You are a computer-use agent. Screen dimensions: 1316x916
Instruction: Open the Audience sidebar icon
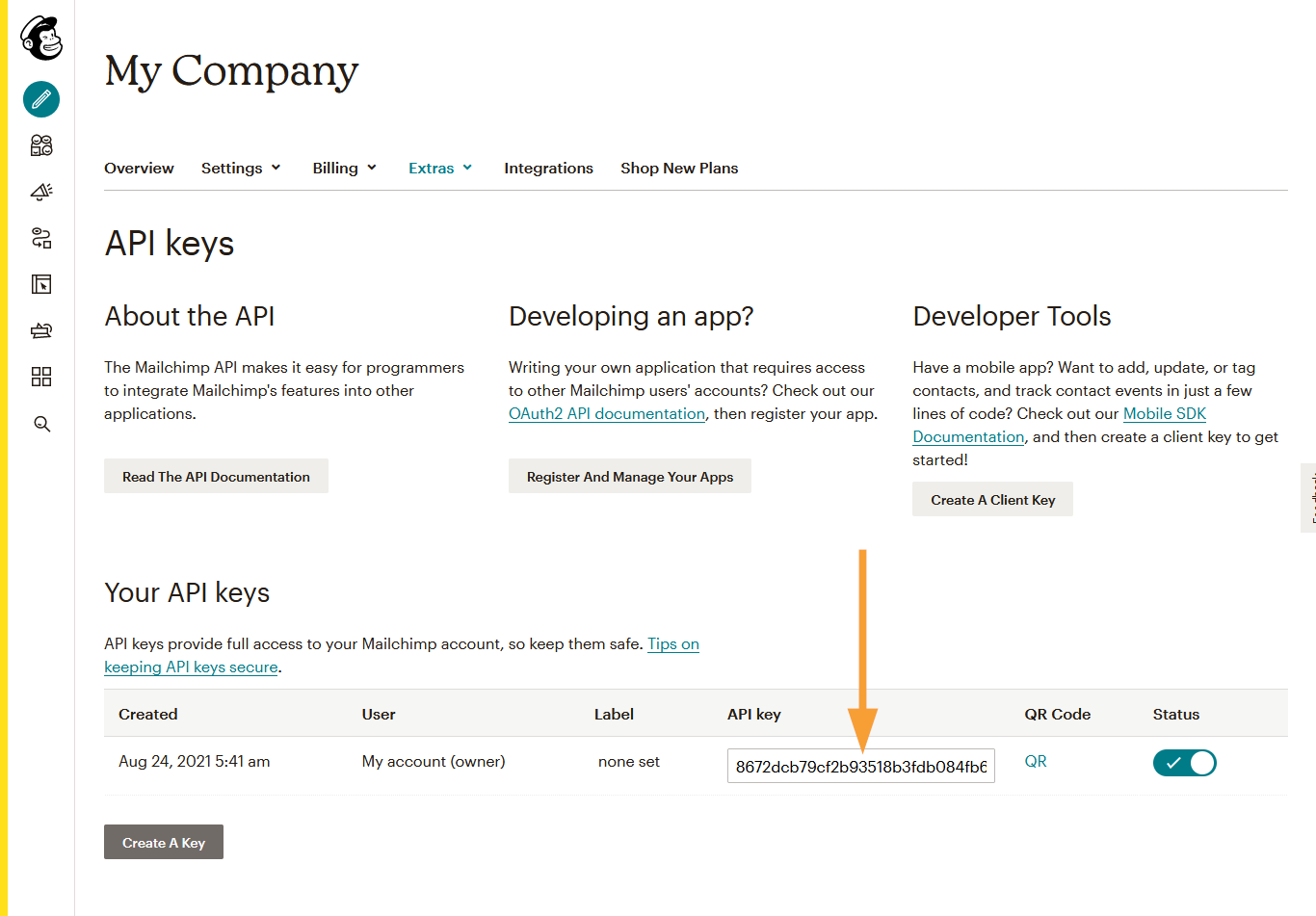click(41, 145)
